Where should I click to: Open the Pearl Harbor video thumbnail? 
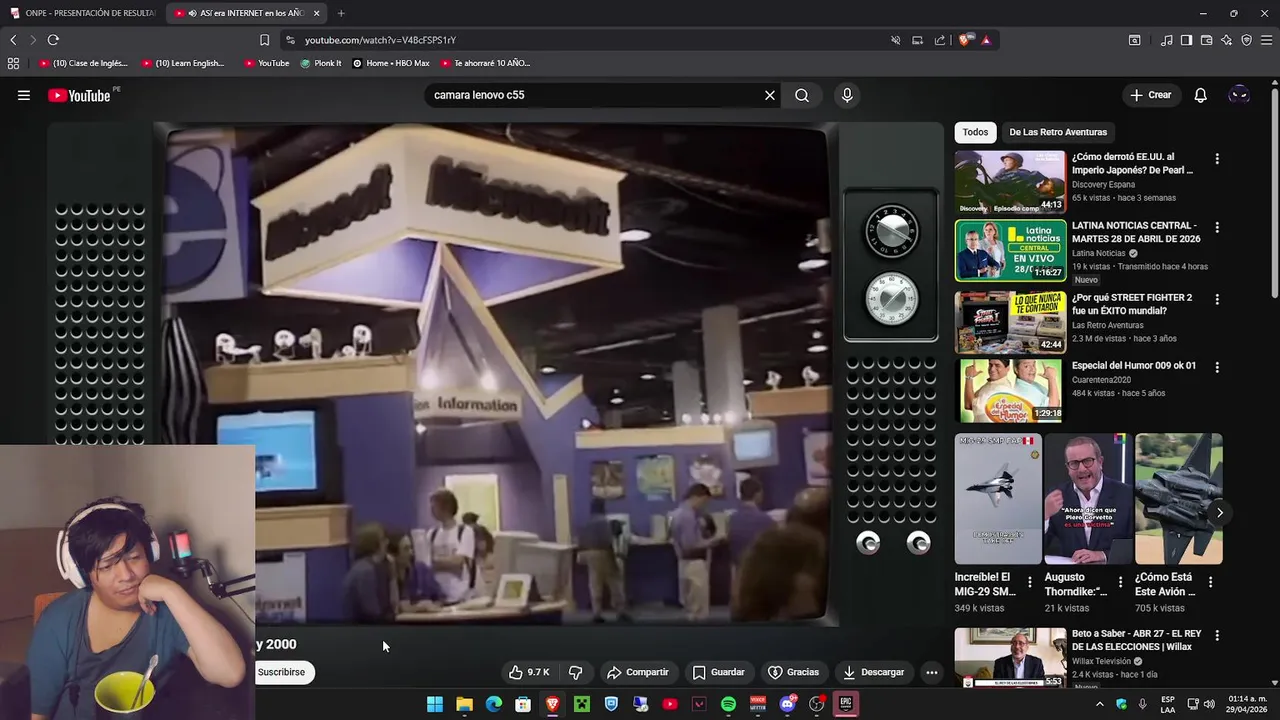1010,181
